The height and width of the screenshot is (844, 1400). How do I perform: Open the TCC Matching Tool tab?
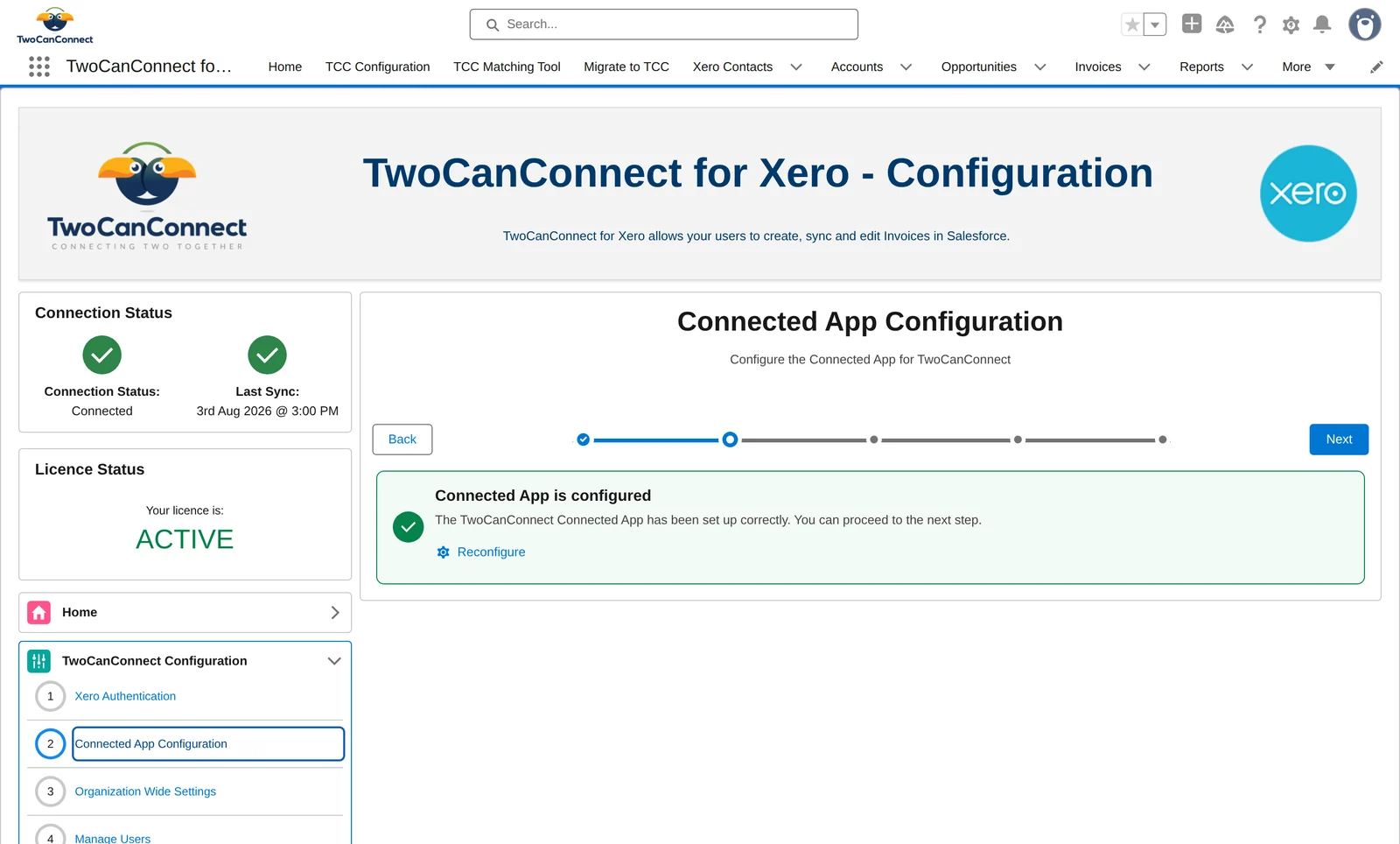click(507, 67)
